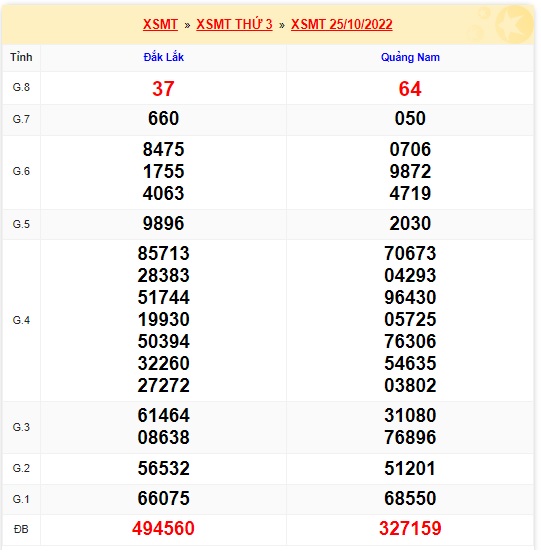Select G.4 number 27272
Viewport: 541px width, 556px height.
pos(163,385)
